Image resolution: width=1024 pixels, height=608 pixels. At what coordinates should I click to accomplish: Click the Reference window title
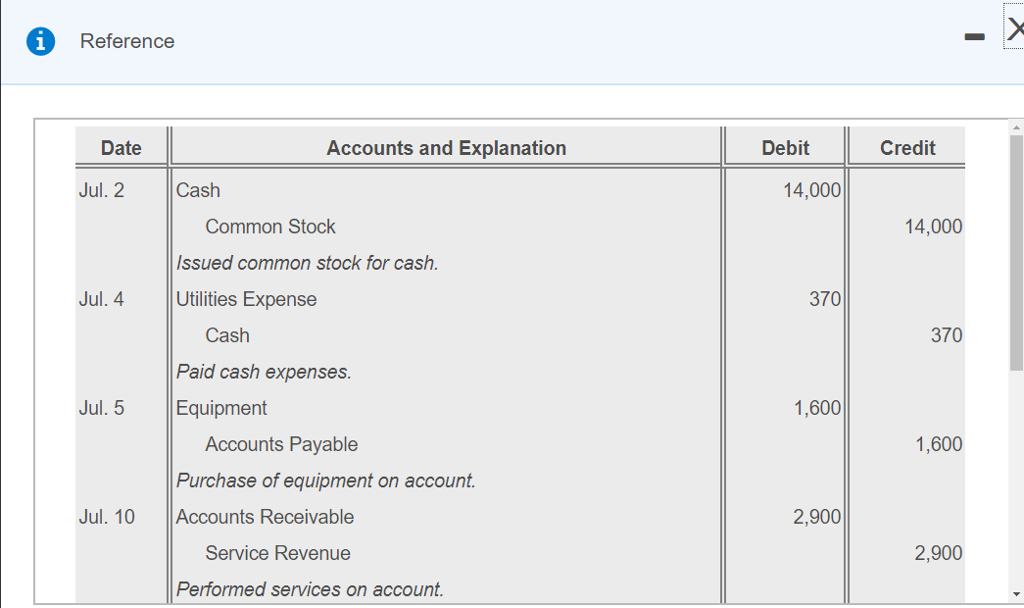pyautogui.click(x=127, y=41)
